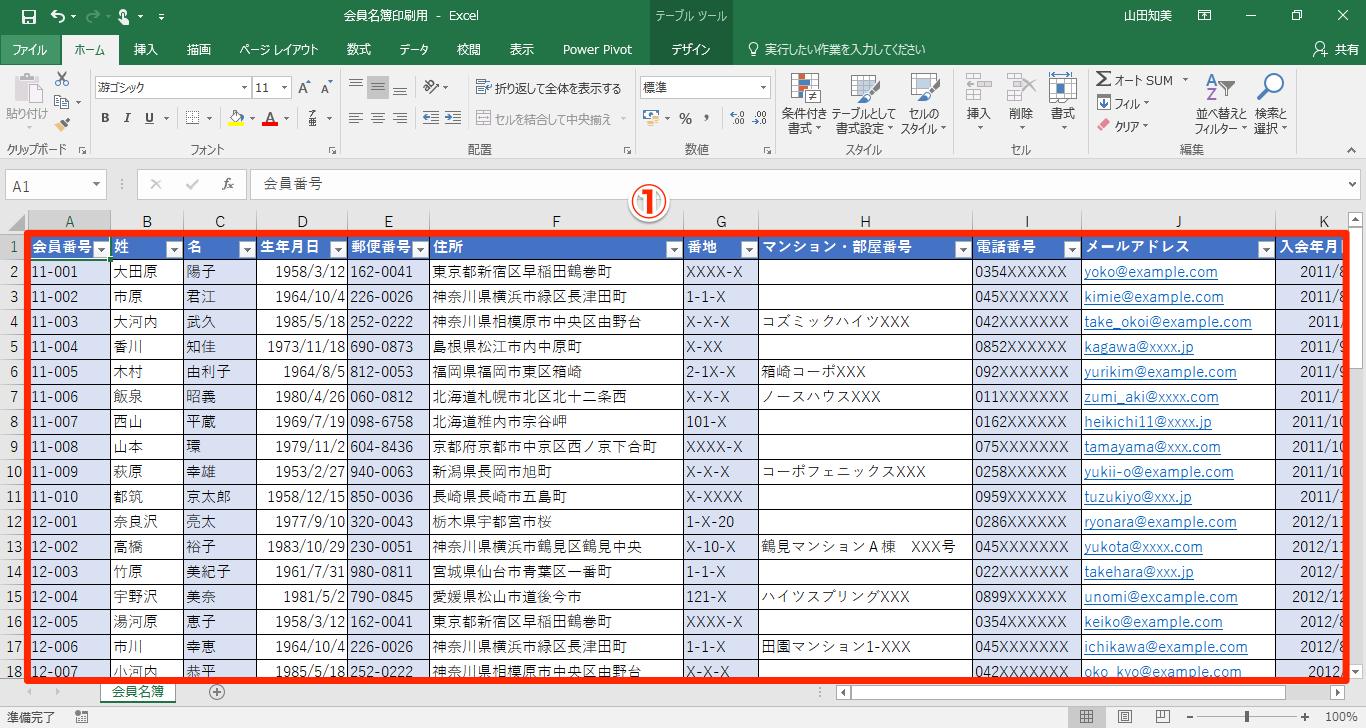1366x728 pixels.
Task: Switch to the ページ レイアウト tab
Action: point(279,49)
